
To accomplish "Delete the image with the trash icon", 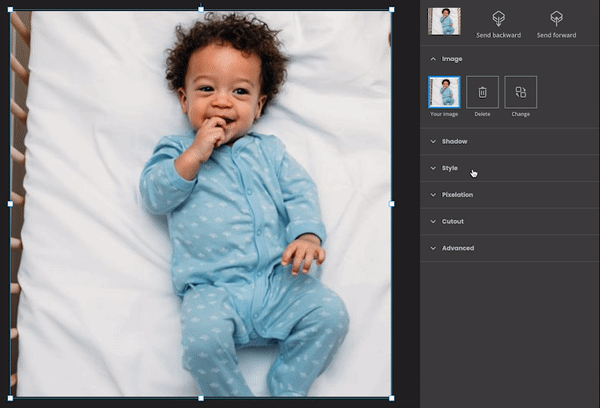I will point(482,92).
